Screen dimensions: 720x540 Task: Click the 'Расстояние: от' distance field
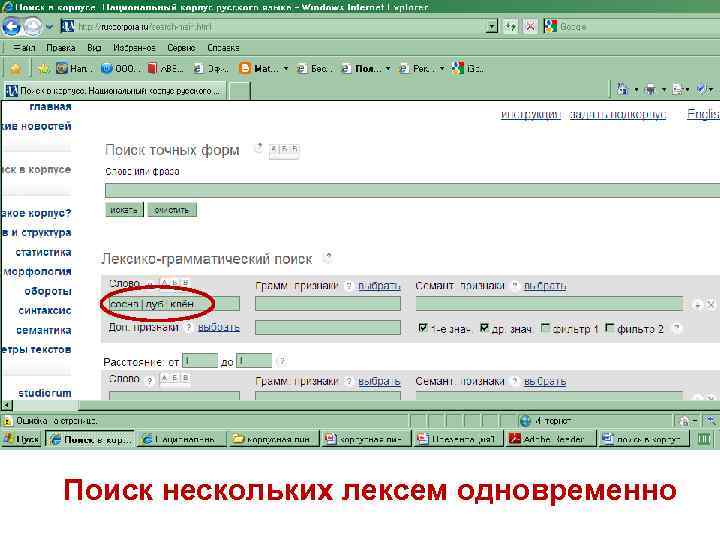200,361
